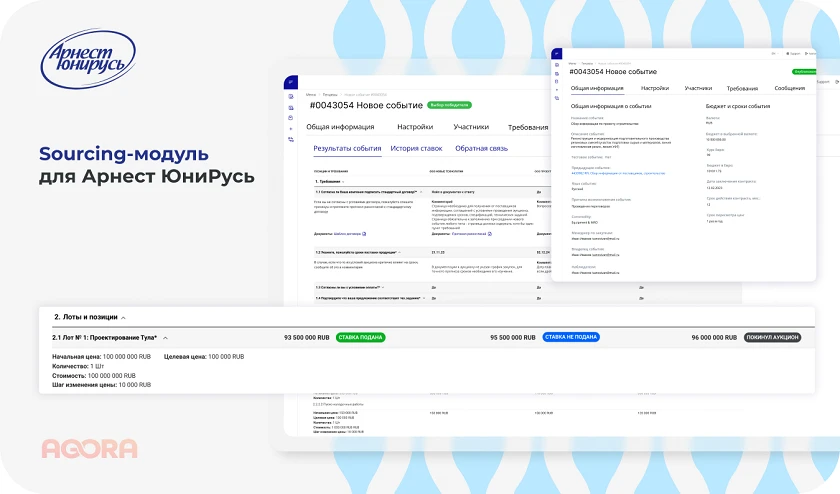
Task: Click the app logo icon in results window sidebar
Action: pos(291,82)
